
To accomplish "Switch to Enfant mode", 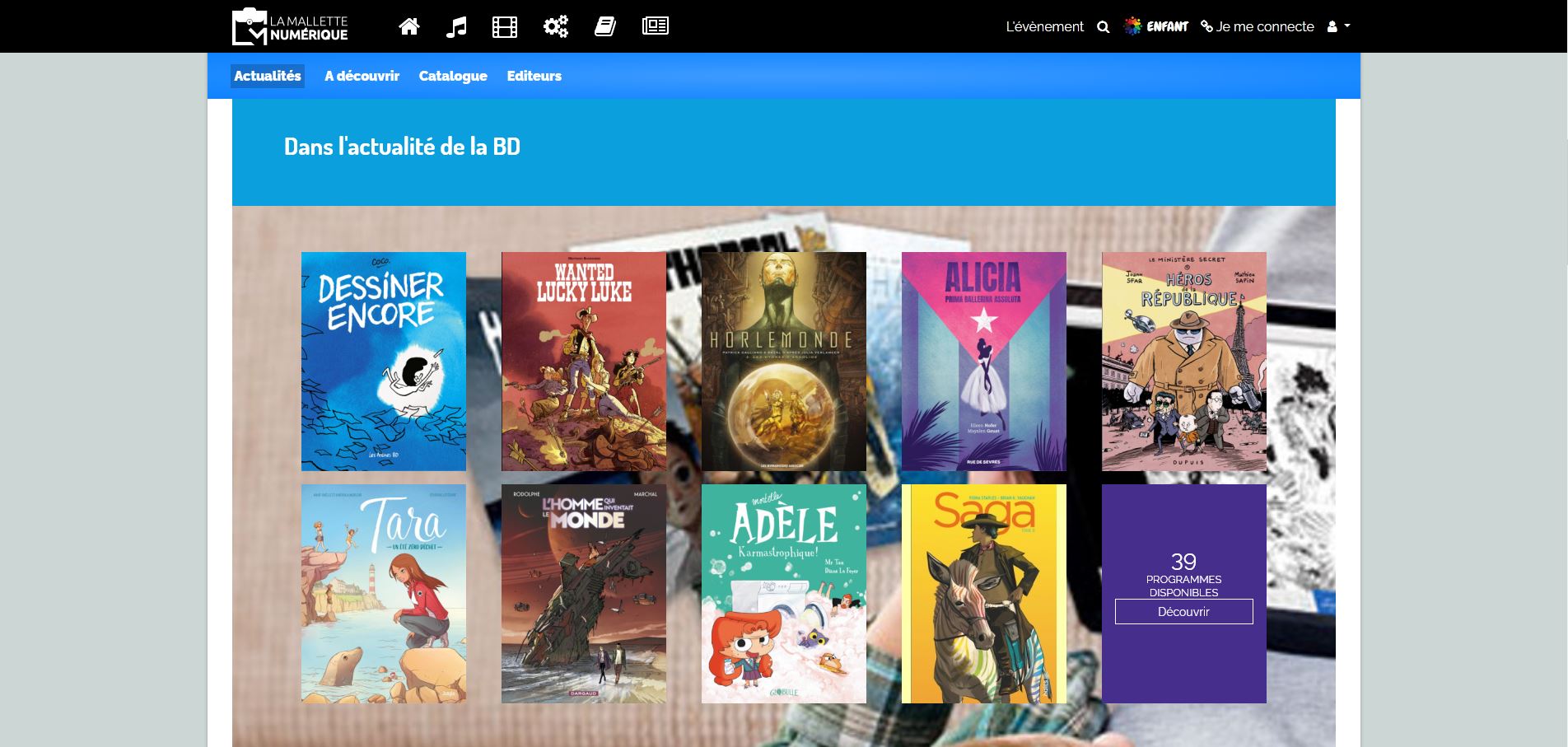I will coord(1156,26).
